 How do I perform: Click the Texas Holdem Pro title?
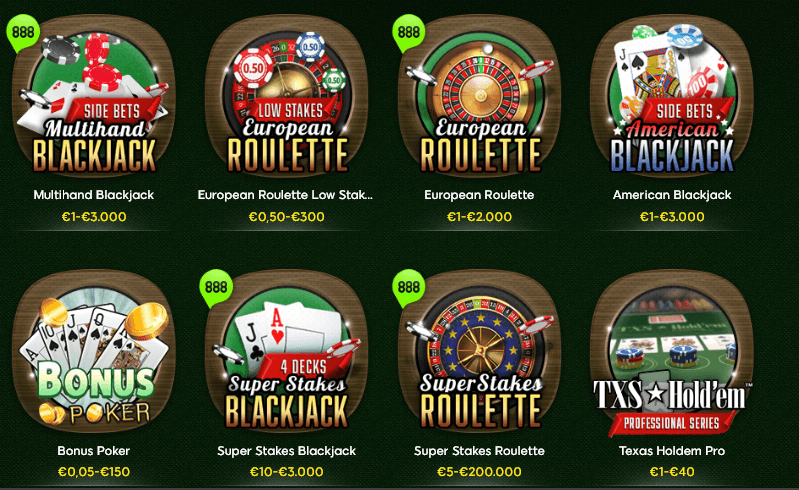672,451
